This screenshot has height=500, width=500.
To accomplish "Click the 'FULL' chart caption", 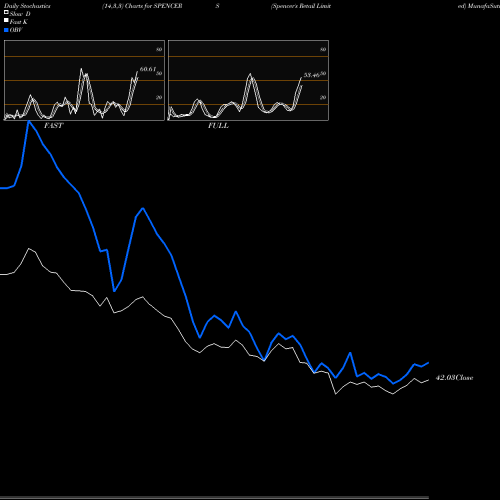I will point(218,126).
